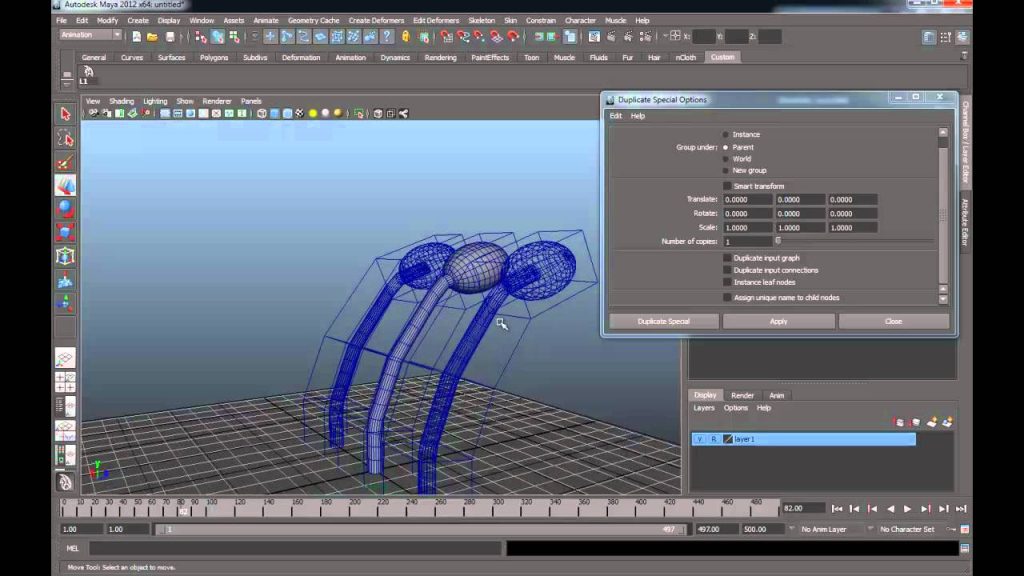Play animation backwards
The height and width of the screenshot is (576, 1024).
click(890, 509)
